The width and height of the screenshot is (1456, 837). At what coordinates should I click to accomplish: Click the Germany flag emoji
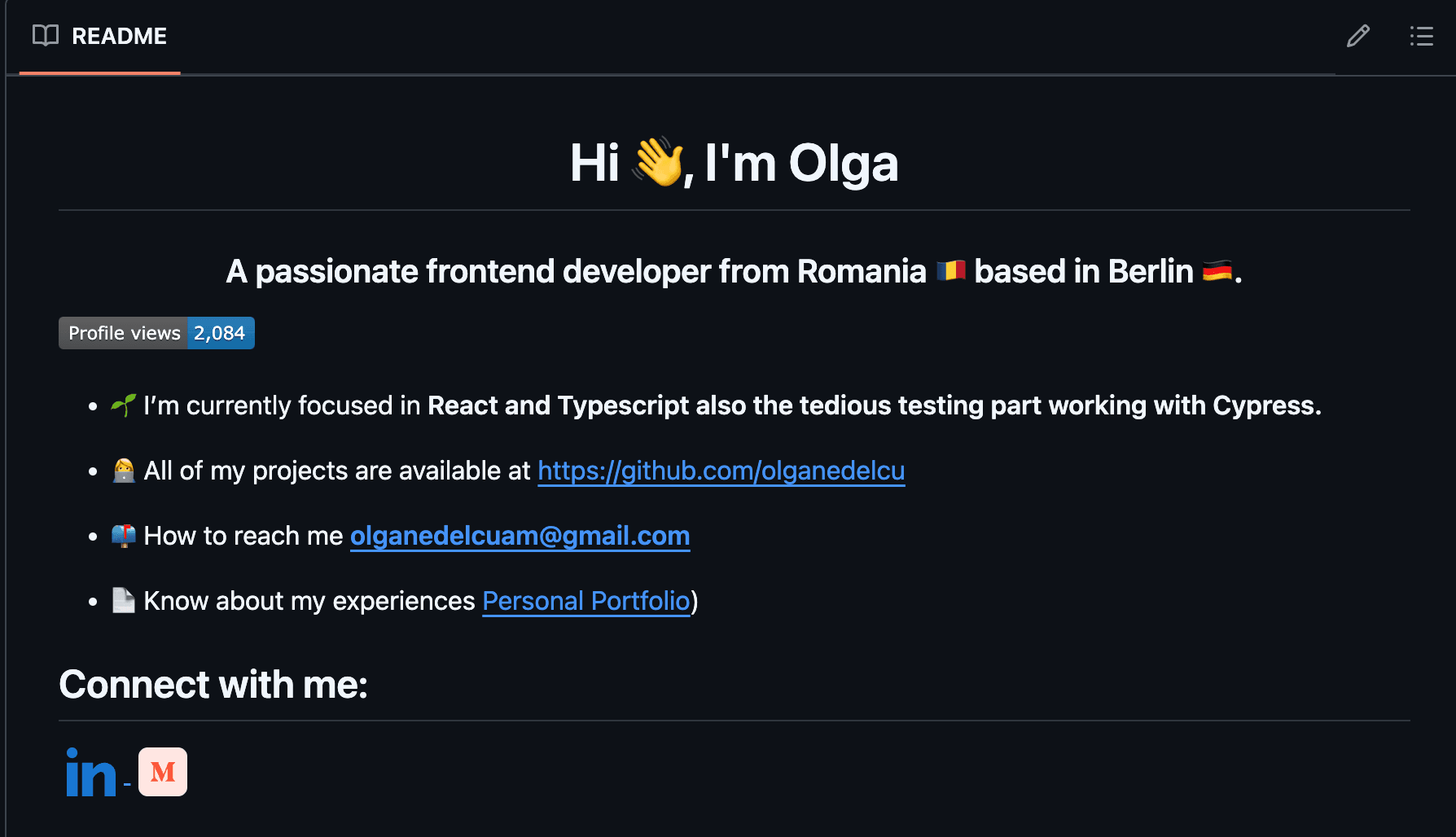pos(1217,270)
